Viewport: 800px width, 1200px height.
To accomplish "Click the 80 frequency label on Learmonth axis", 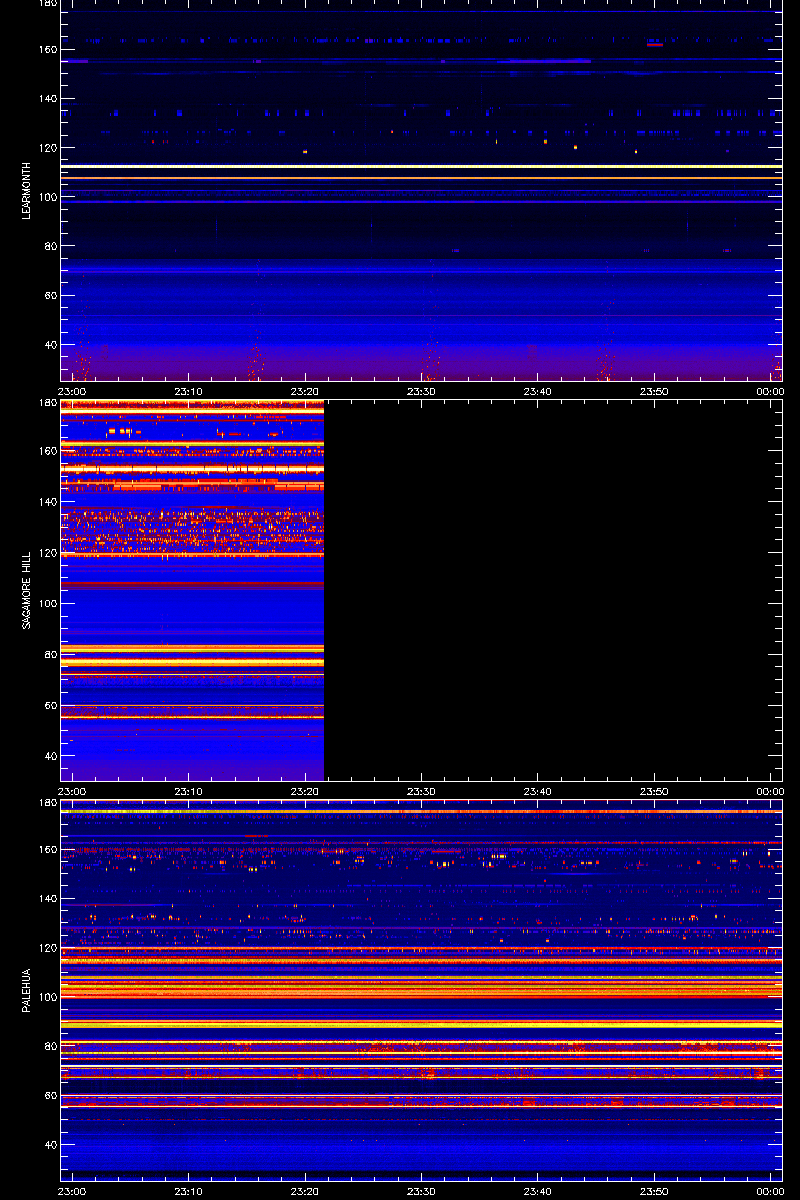I will [51, 246].
